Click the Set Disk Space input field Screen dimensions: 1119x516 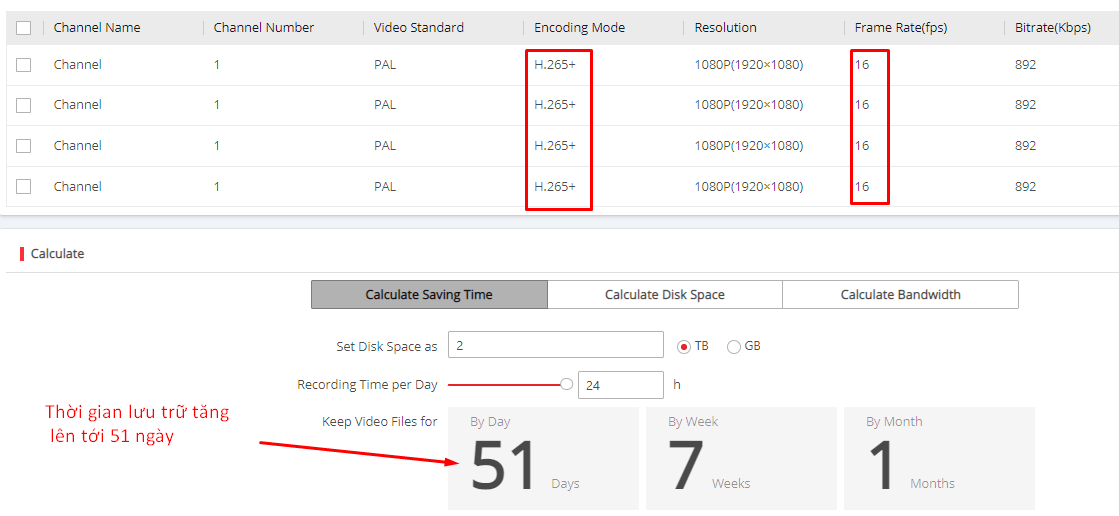pyautogui.click(x=555, y=345)
